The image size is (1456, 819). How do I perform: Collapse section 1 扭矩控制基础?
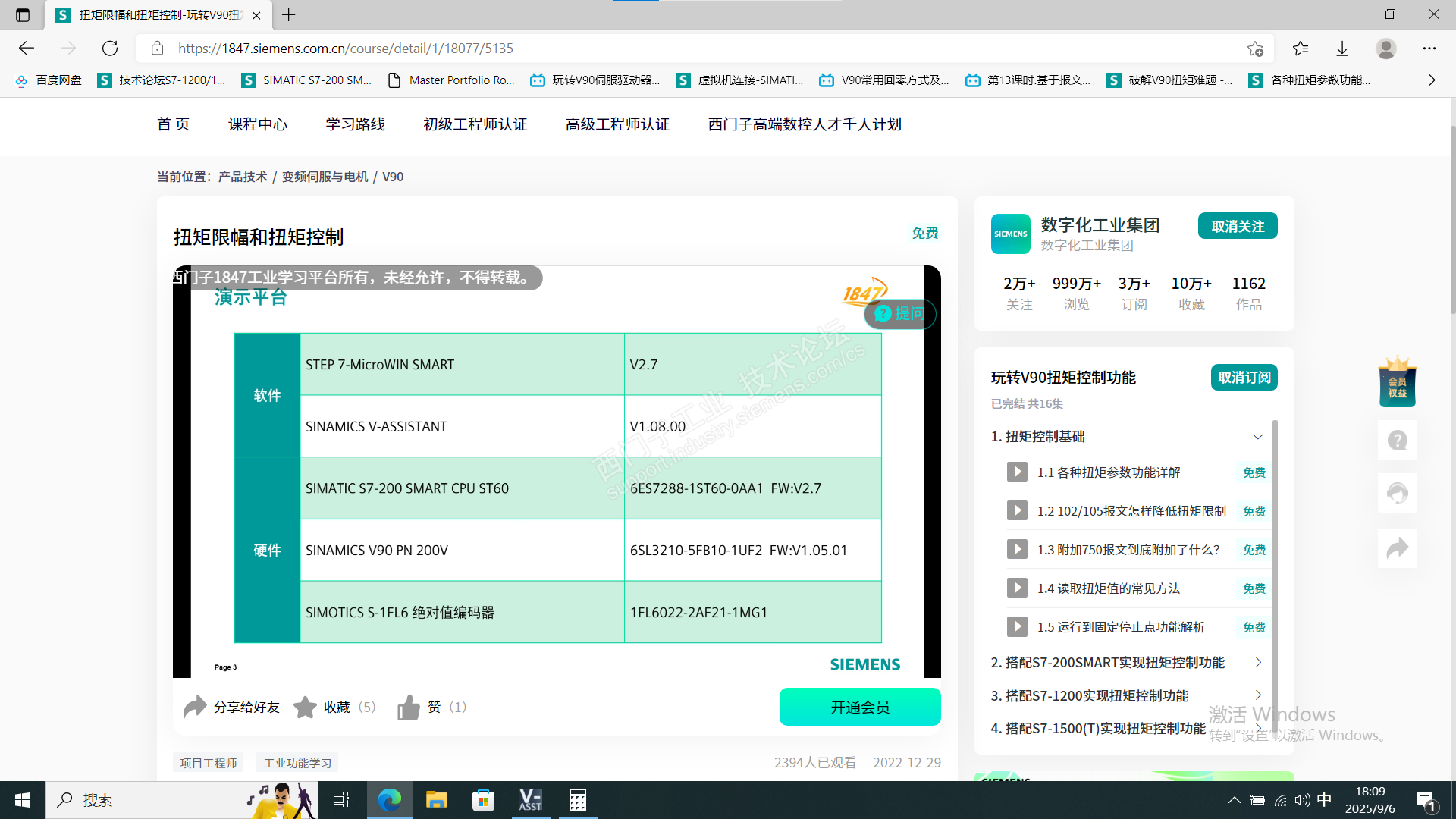pos(1257,437)
